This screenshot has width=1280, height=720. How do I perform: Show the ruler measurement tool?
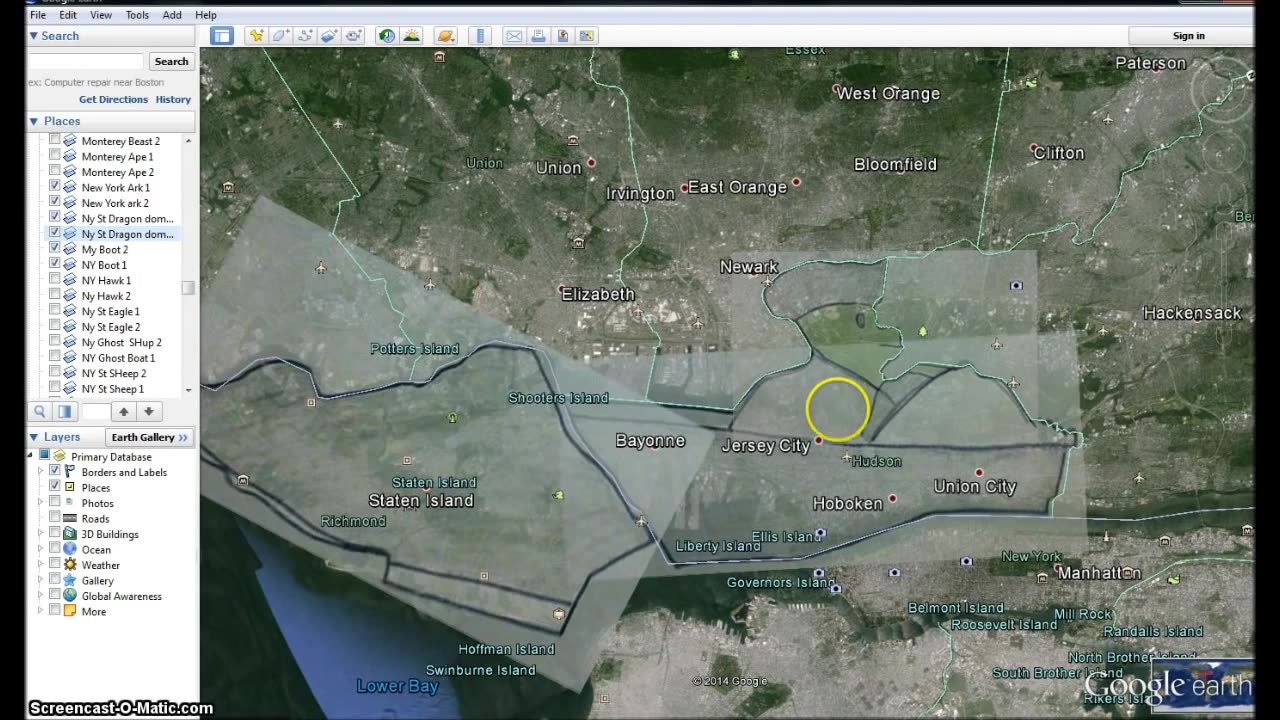480,36
